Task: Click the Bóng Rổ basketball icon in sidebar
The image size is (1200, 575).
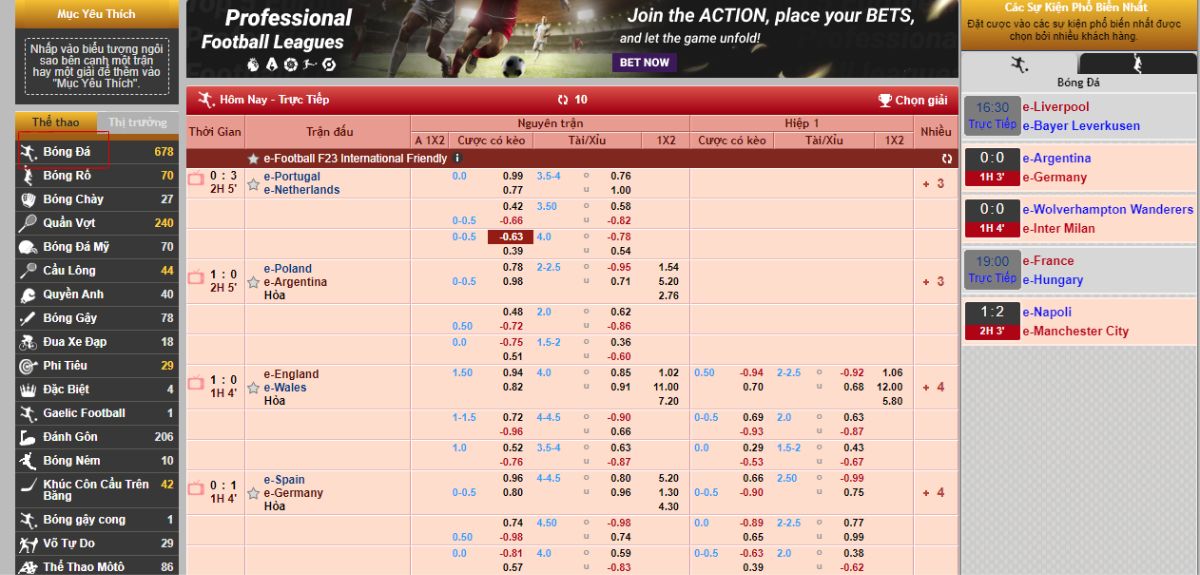Action: click(28, 176)
